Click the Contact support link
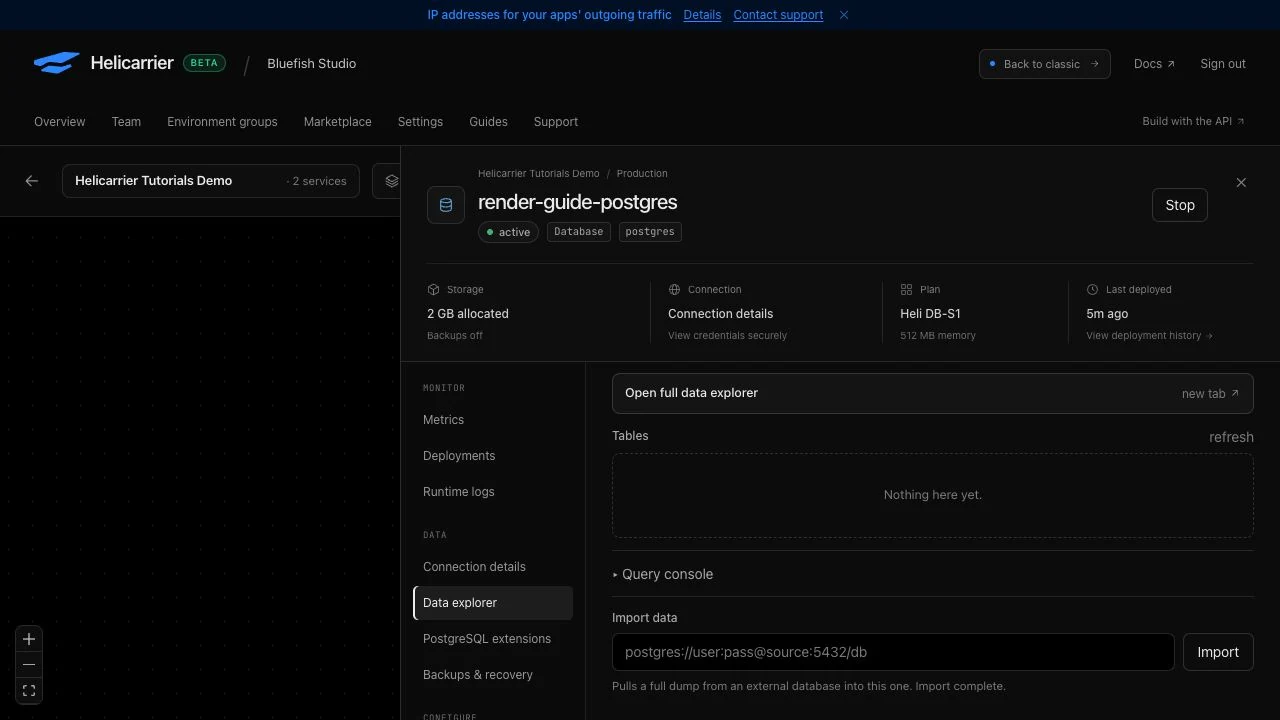The width and height of the screenshot is (1280, 720). click(x=778, y=15)
